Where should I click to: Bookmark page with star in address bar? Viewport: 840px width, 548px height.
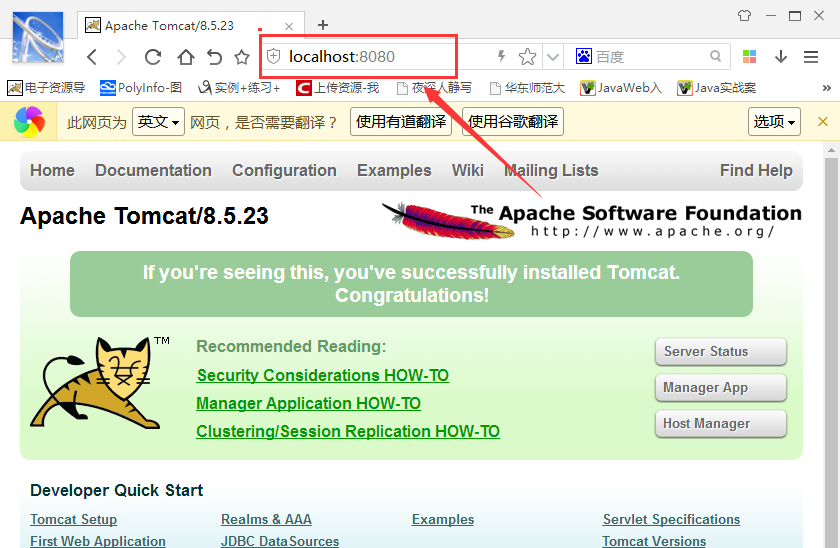pyautogui.click(x=527, y=57)
